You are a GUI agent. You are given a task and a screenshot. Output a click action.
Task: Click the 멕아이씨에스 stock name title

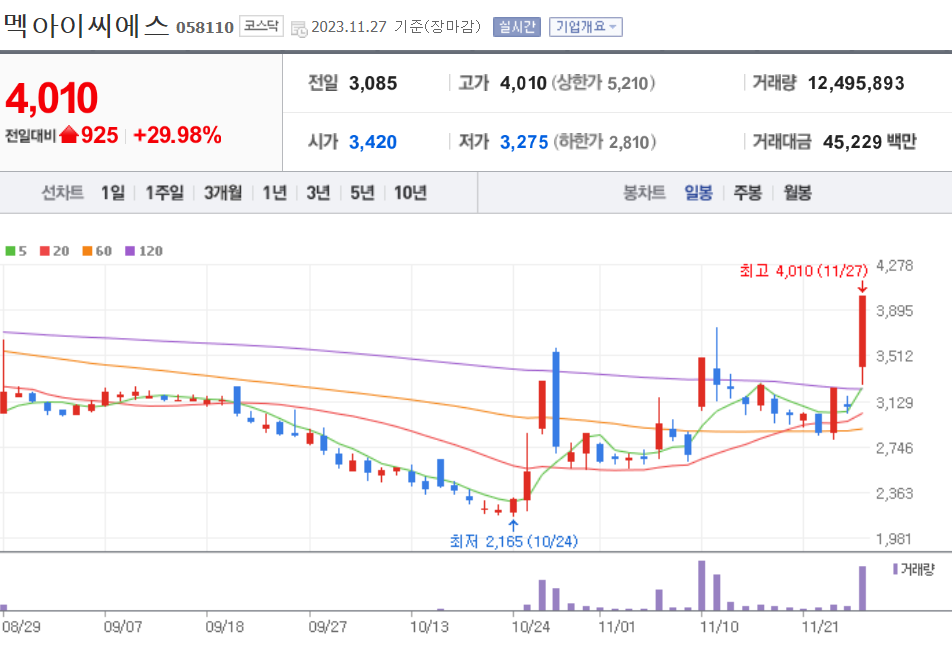point(86,25)
